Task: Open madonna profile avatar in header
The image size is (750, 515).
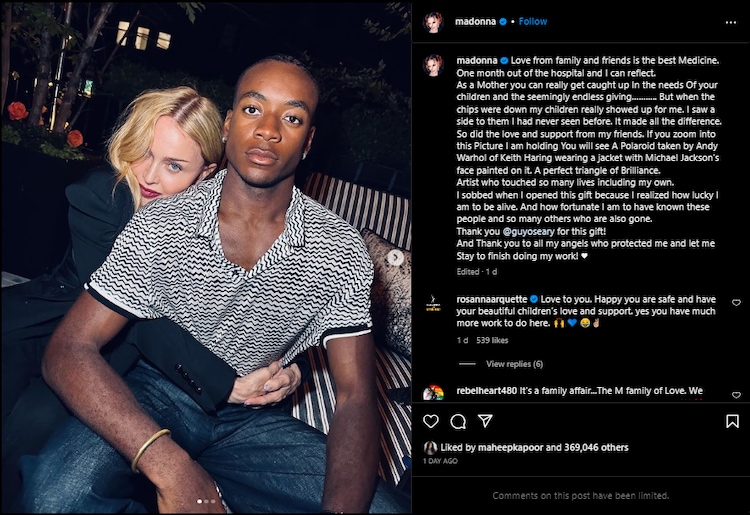Action: point(434,22)
